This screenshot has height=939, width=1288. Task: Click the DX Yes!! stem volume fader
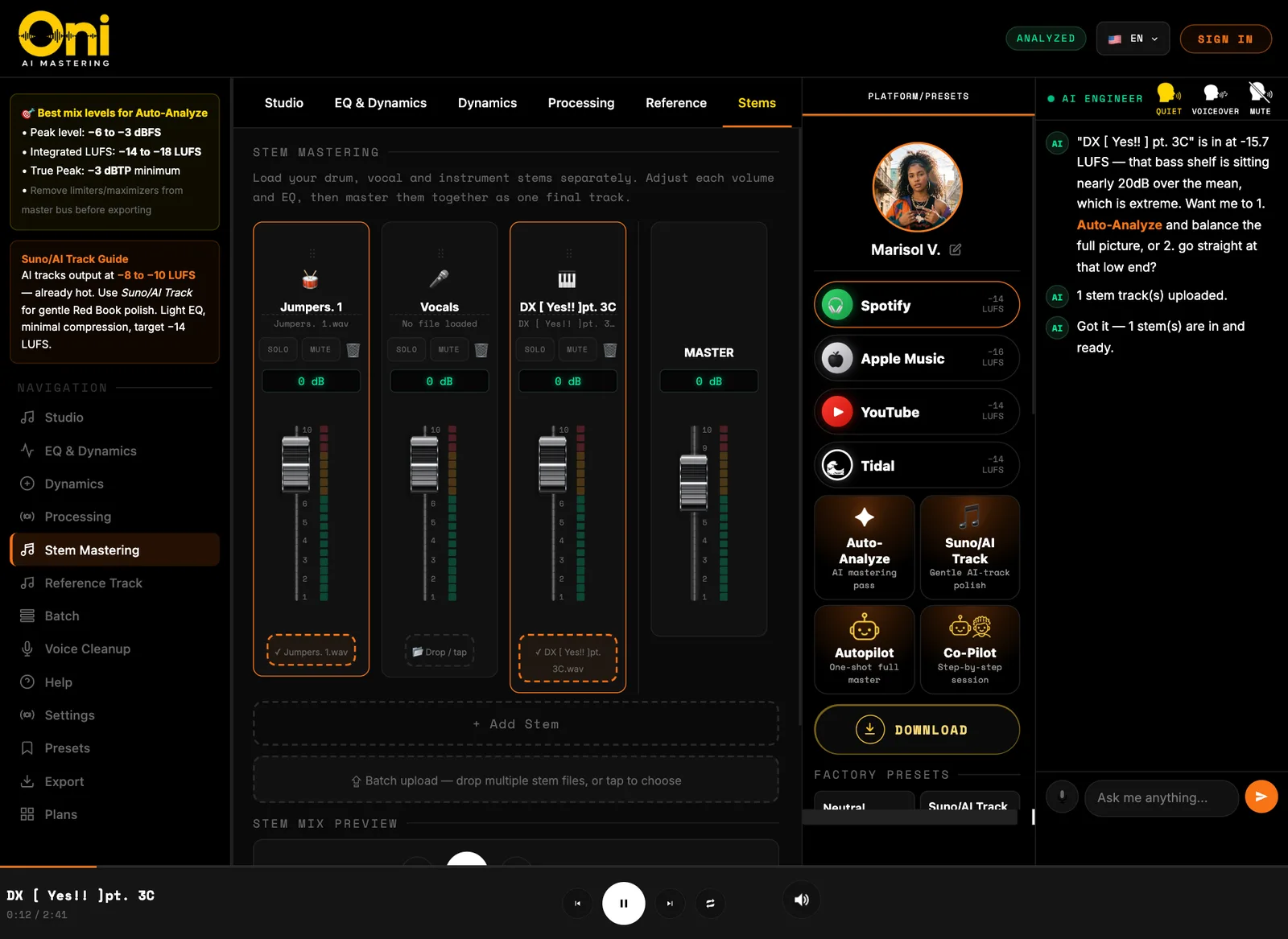[552, 464]
